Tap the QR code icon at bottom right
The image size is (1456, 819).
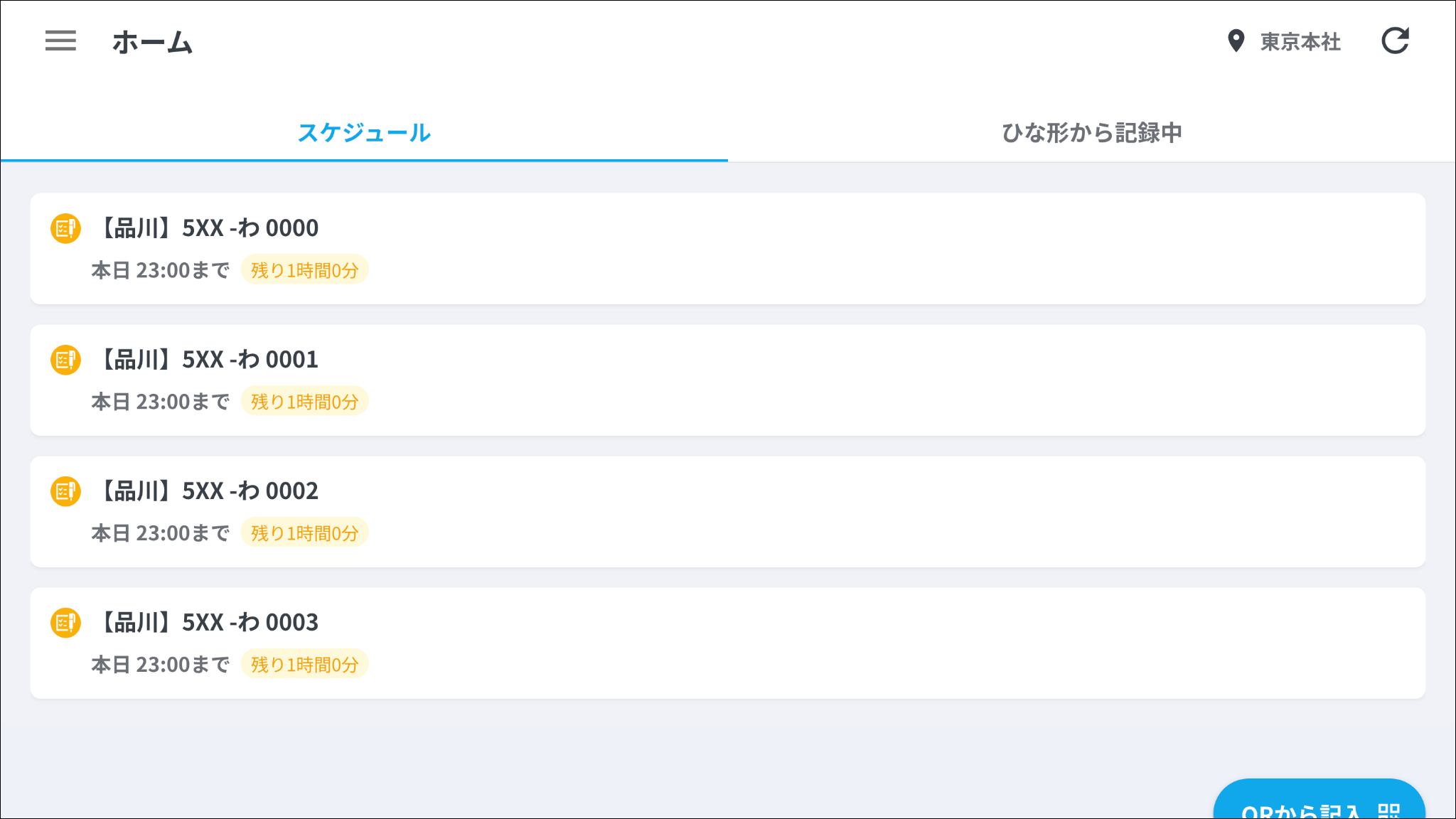[1388, 810]
